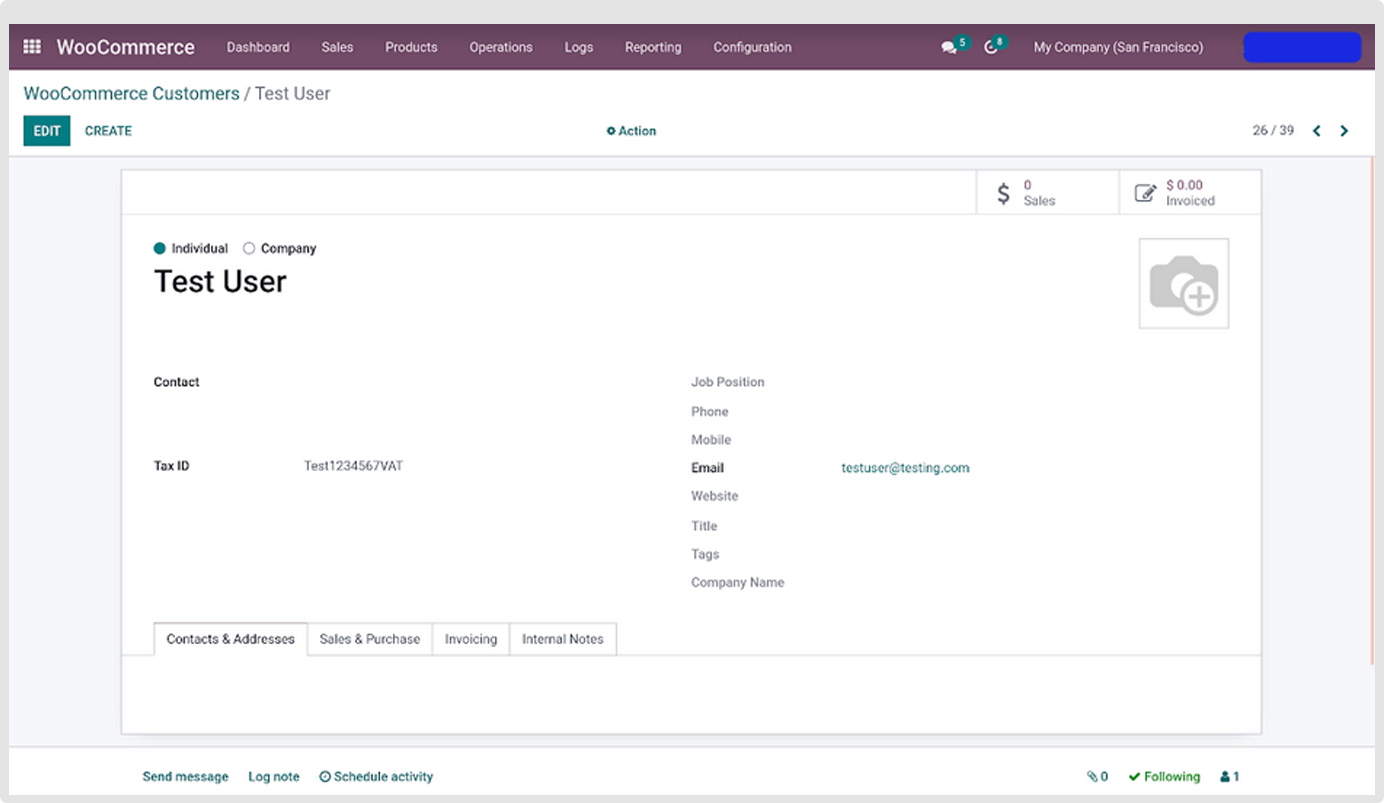Viewport: 1384px width, 803px height.
Task: Click Send message in chatter
Action: (185, 777)
